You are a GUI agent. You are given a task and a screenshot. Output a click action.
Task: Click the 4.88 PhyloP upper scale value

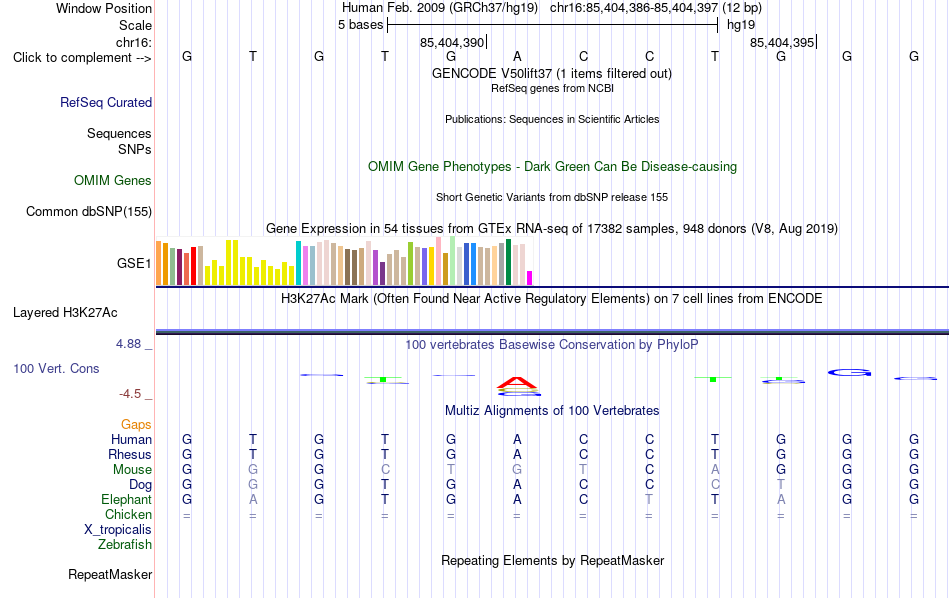click(x=128, y=344)
